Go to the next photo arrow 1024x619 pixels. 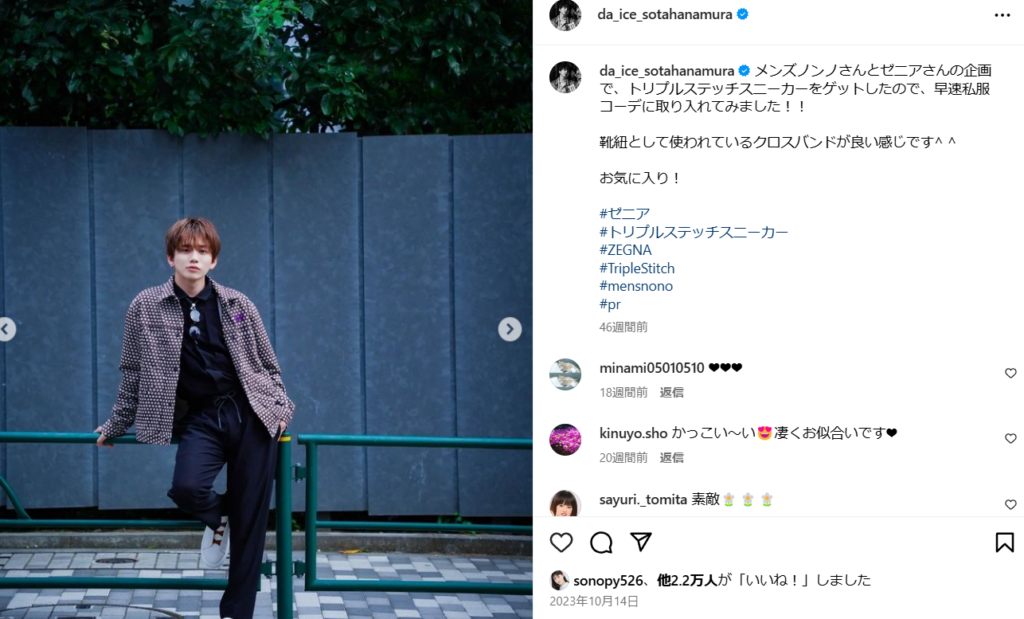pos(510,329)
